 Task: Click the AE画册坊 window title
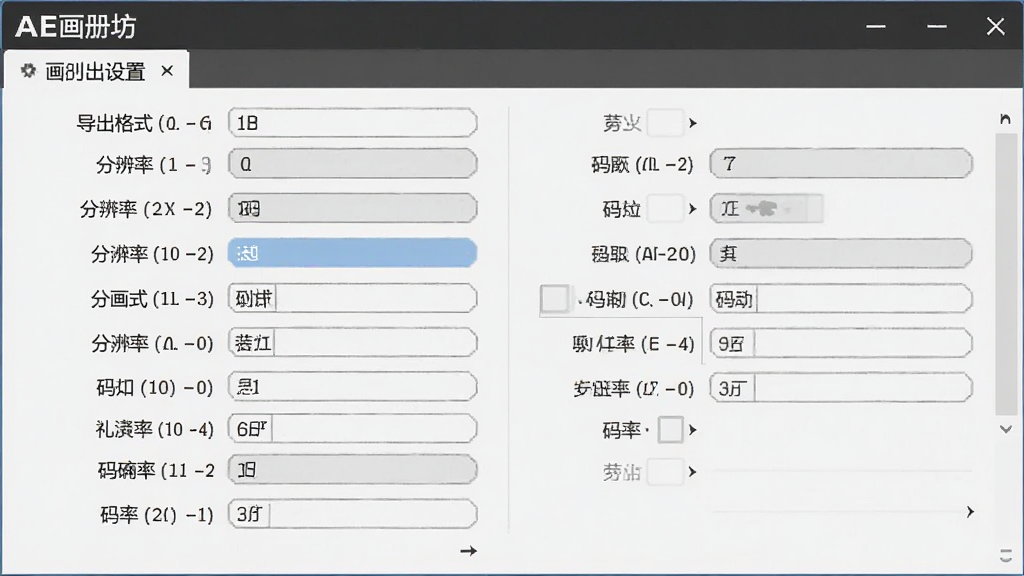[76, 27]
